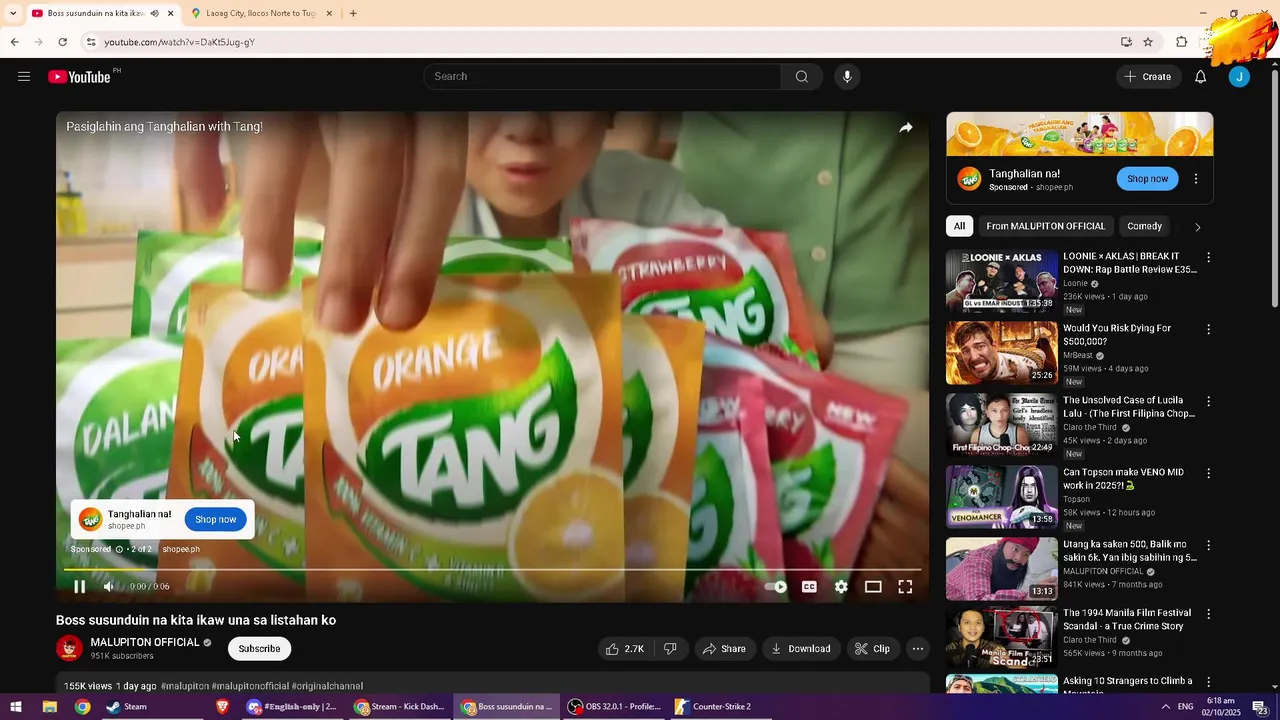Screen dimensions: 1280x720
Task: Click the Create button
Action: click(x=1147, y=77)
